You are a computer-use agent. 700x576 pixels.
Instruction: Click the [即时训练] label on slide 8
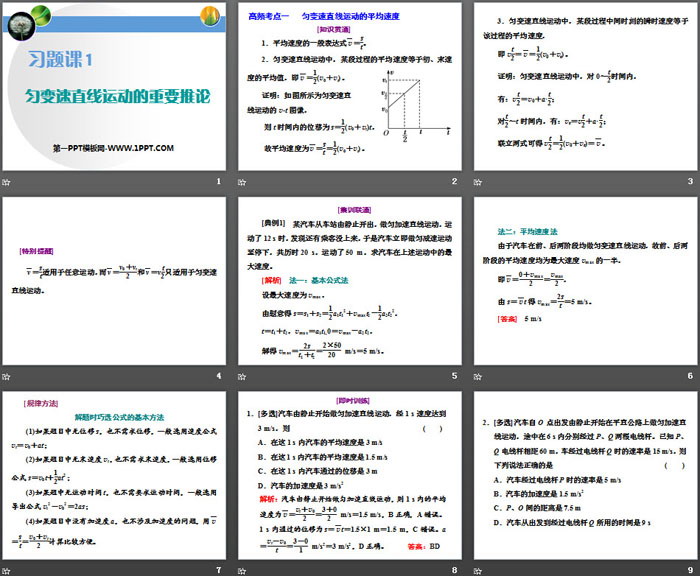coord(353,401)
